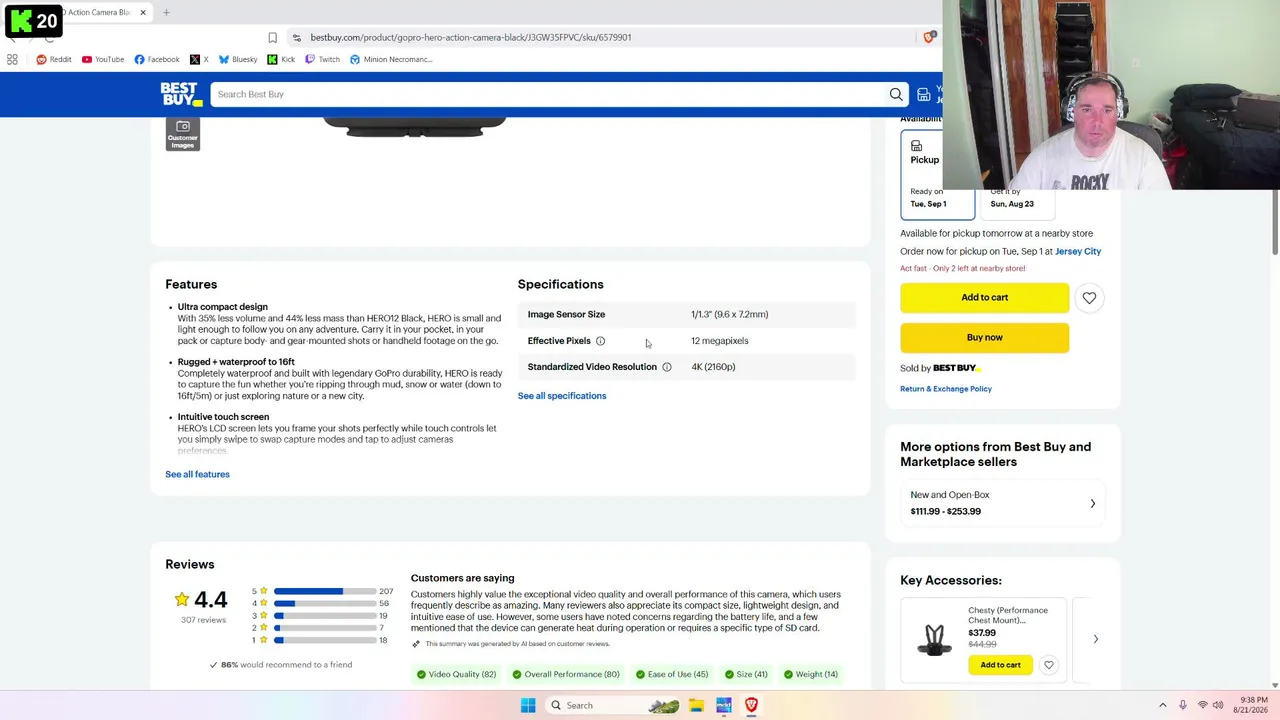Filter reviews by 4 star rating

tap(321, 603)
